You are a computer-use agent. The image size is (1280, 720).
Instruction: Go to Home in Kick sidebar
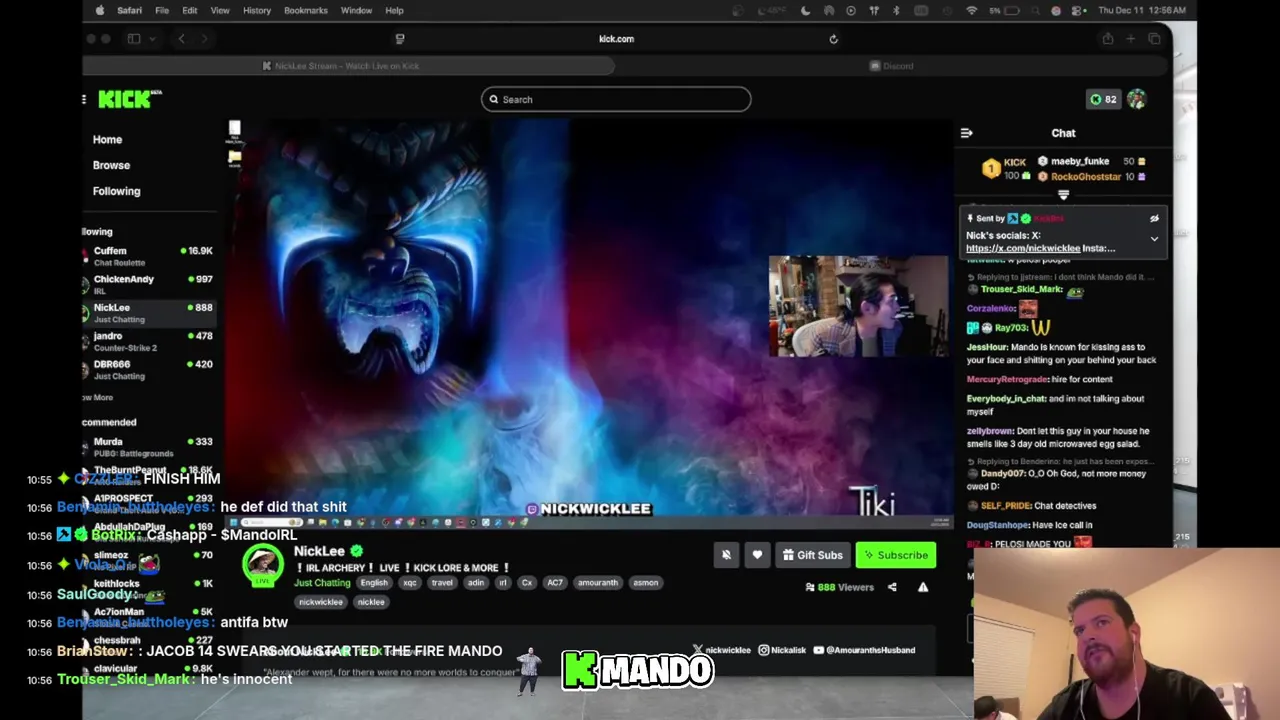point(107,140)
